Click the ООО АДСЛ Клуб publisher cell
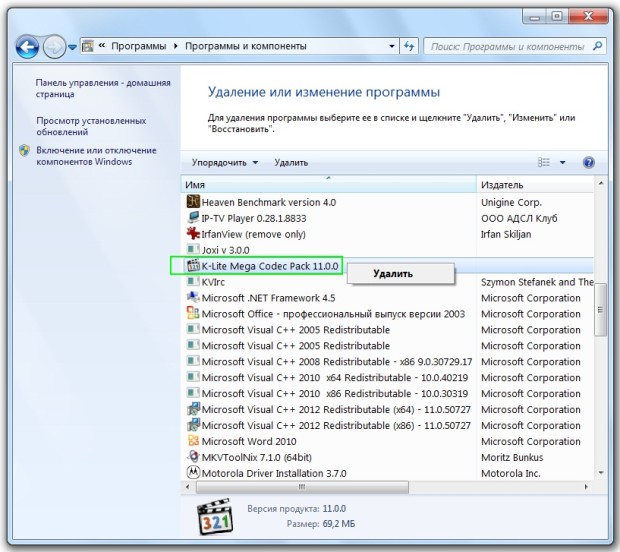 click(x=519, y=218)
